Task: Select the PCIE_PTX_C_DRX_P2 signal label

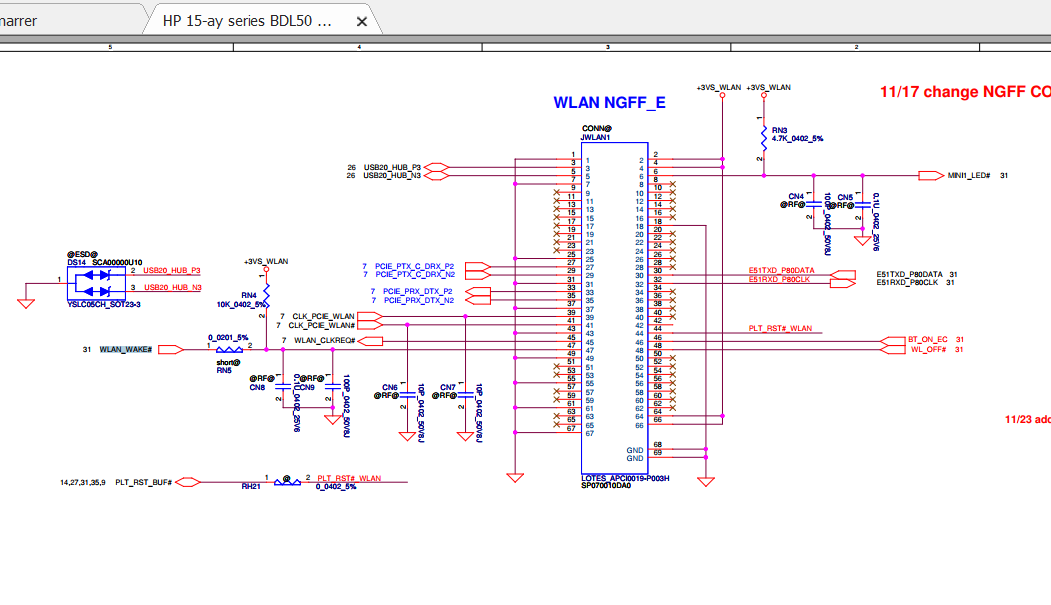Action: click(414, 267)
